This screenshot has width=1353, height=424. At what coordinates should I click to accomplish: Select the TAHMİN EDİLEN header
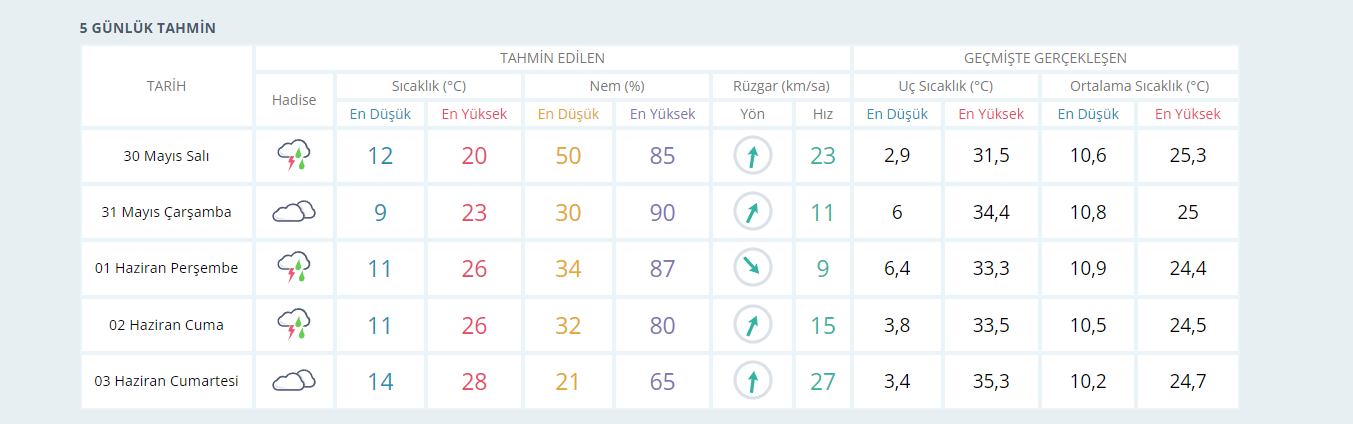552,58
